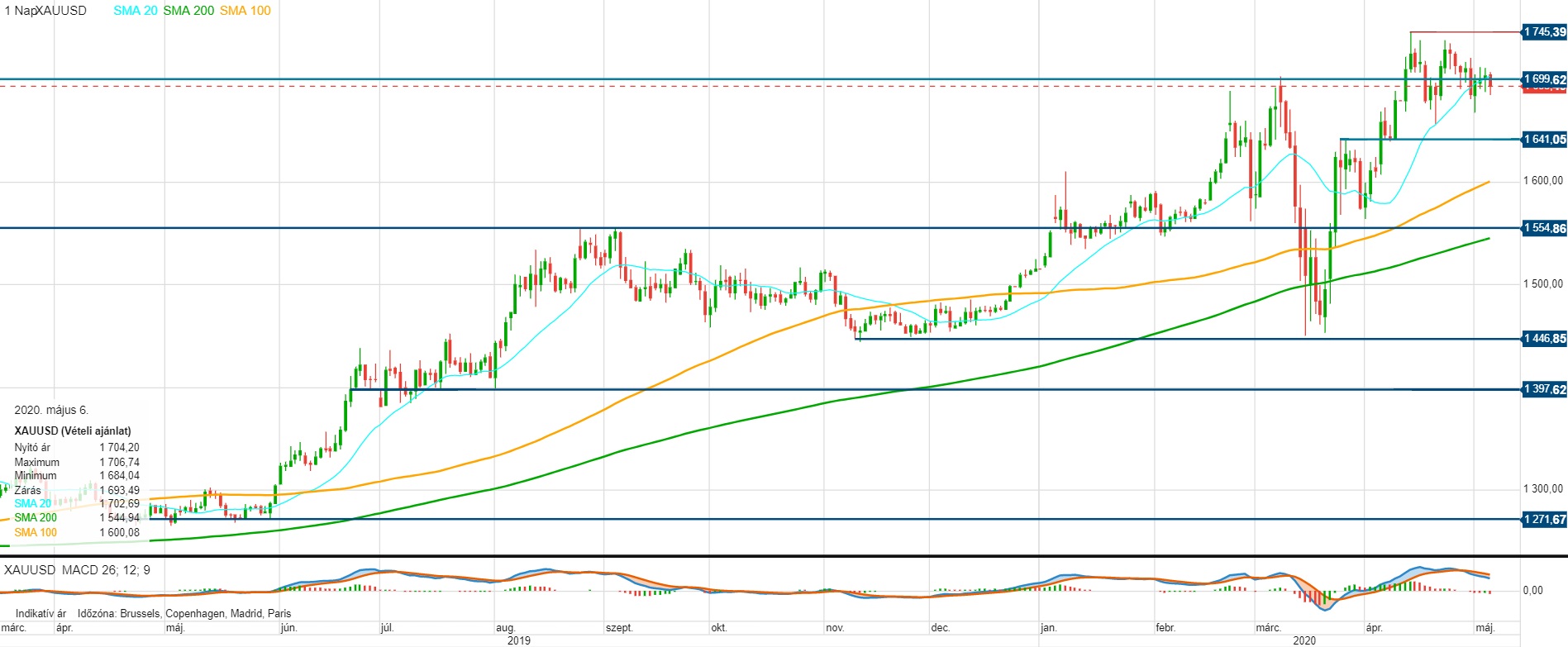The width and height of the screenshot is (1568, 647).
Task: Click the 1 699,62 price level tag
Action: tap(1544, 79)
